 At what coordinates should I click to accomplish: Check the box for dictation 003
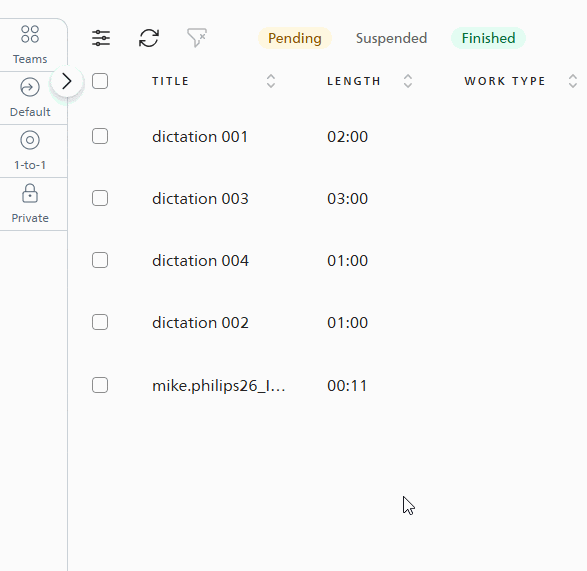(x=100, y=198)
